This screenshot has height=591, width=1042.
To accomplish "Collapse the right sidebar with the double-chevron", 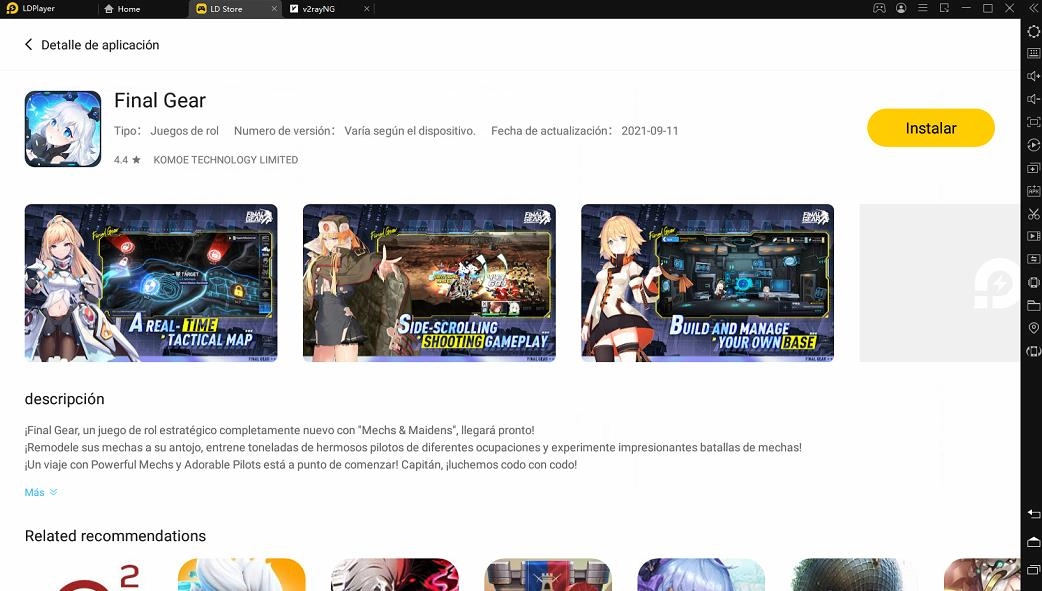I will pyautogui.click(x=1032, y=9).
